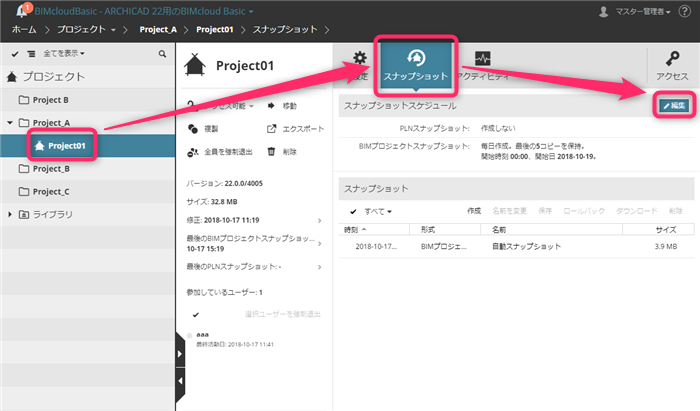The image size is (700, 411).
Task: Click the list view icon in the sidebar
Action: tap(31, 54)
